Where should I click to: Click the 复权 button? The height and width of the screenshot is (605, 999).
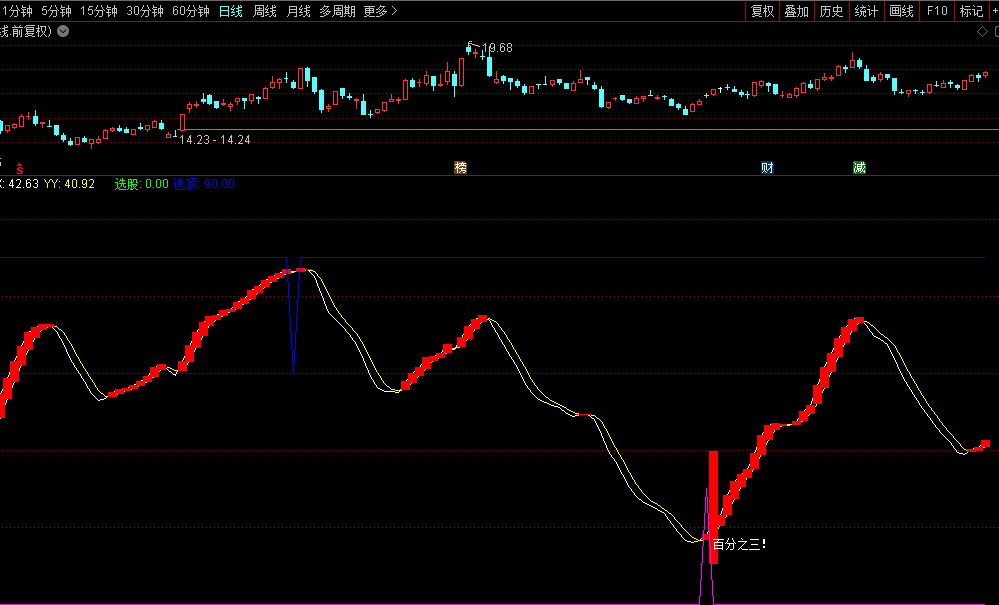[x=762, y=11]
